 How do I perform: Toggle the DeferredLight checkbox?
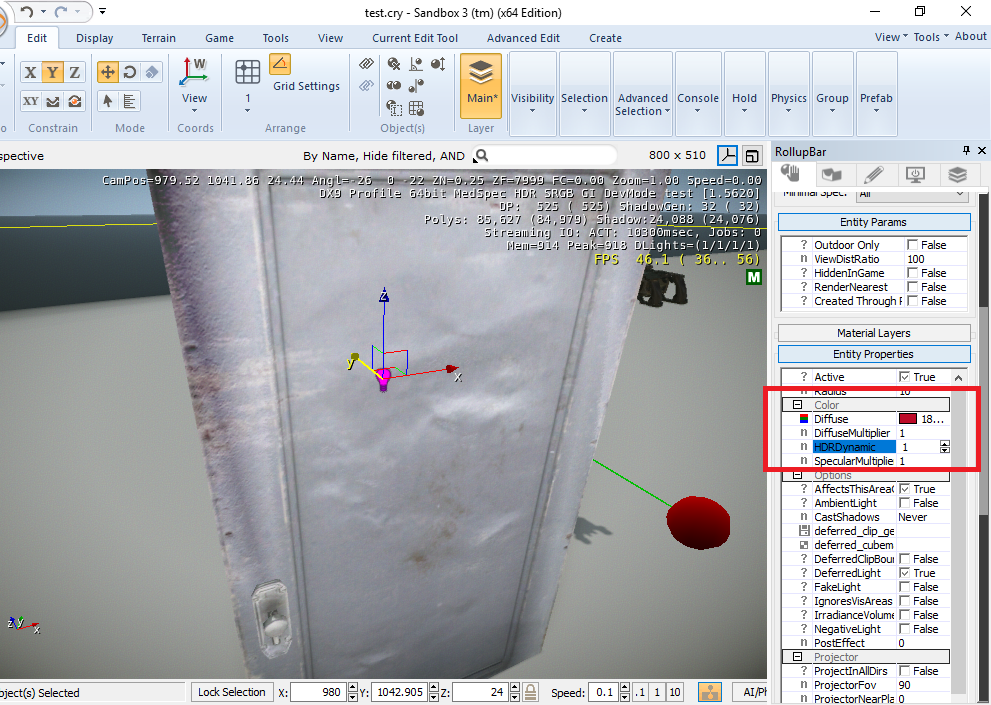tap(904, 573)
